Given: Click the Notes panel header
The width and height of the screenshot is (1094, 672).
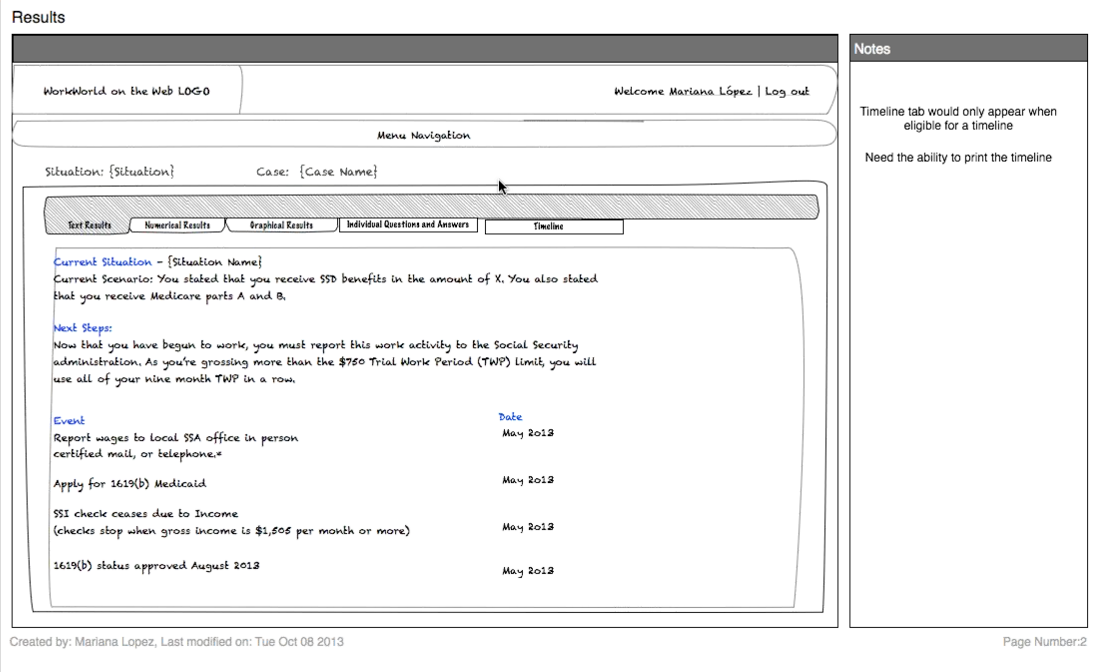Looking at the screenshot, I should tap(968, 48).
